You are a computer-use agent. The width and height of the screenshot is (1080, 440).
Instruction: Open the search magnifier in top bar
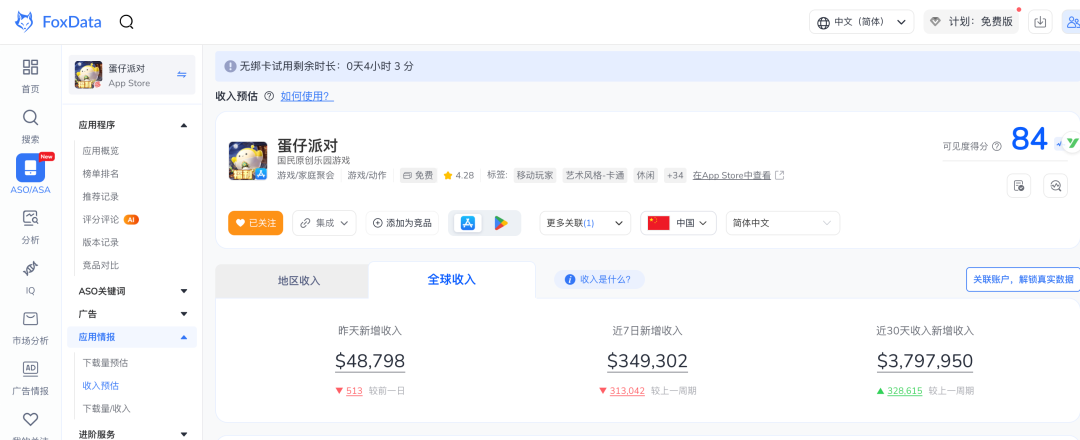coord(126,22)
